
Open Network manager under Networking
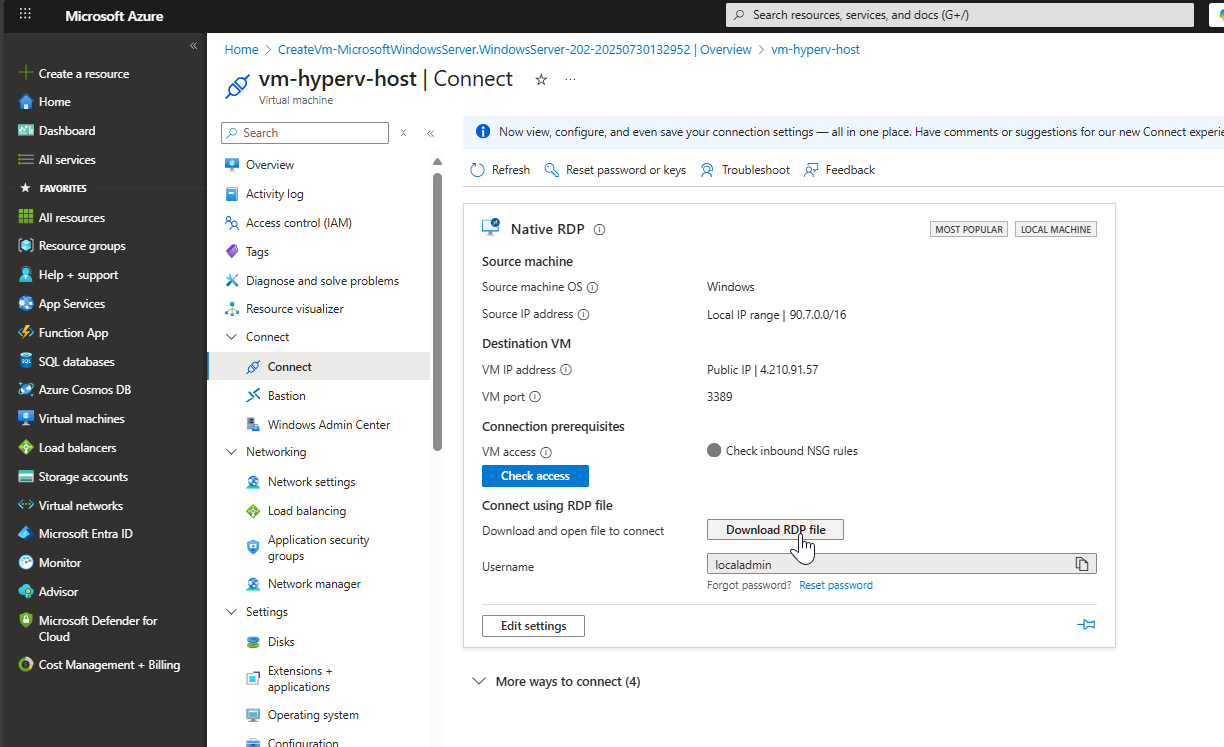314,584
